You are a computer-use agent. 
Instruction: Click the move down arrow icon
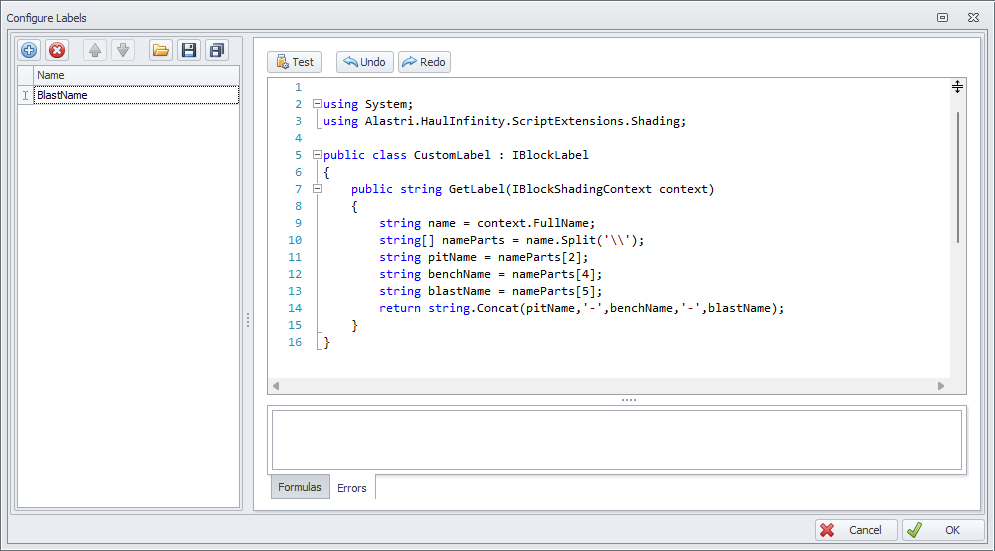tap(122, 50)
